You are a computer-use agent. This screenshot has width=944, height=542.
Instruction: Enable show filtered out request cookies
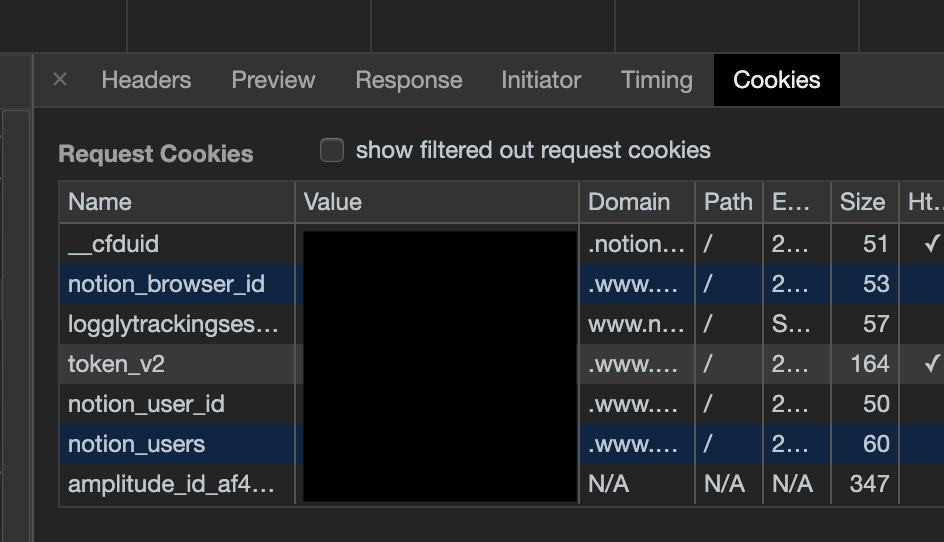coord(332,150)
